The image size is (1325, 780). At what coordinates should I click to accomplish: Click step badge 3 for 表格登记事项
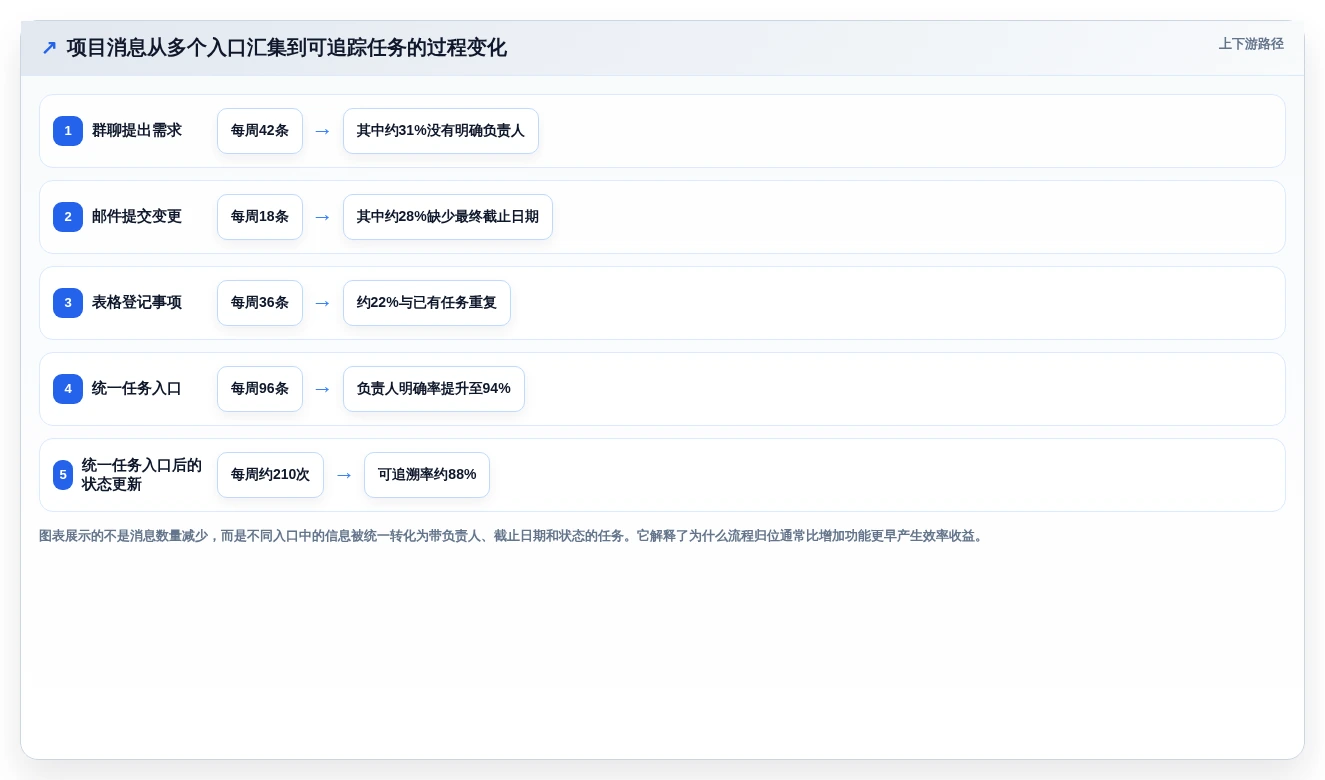coord(68,303)
